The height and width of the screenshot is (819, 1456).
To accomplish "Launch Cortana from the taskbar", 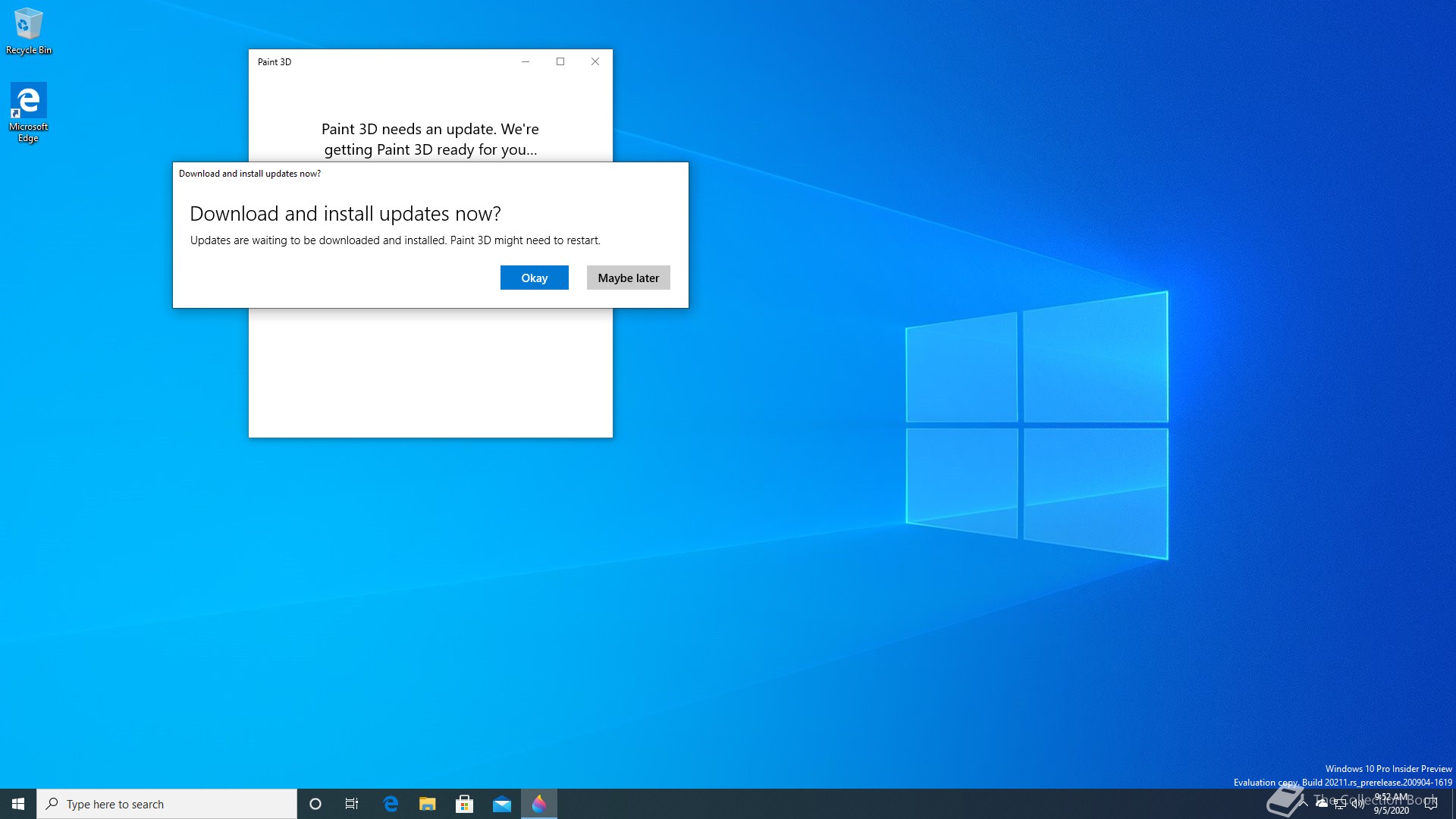I will [x=315, y=804].
